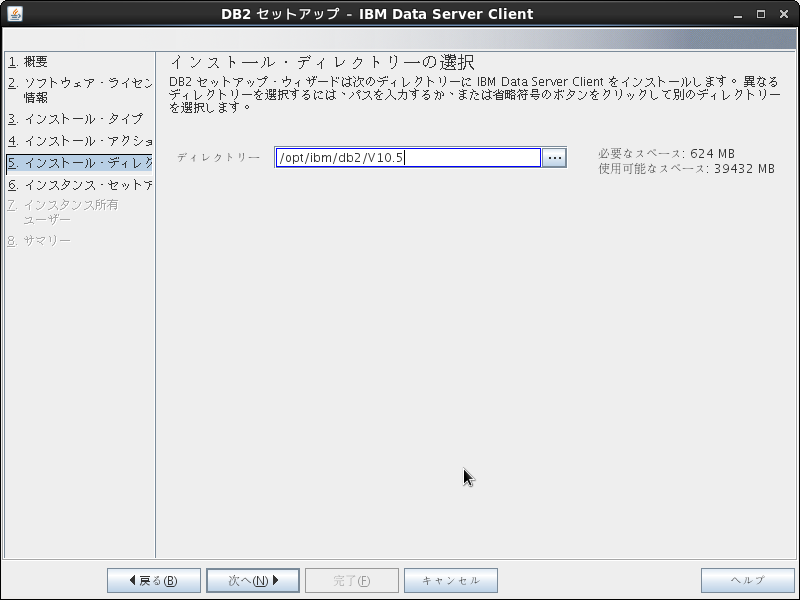The width and height of the screenshot is (800, 600).
Task: Proceed with the 次へ(N) button
Action: click(x=253, y=581)
